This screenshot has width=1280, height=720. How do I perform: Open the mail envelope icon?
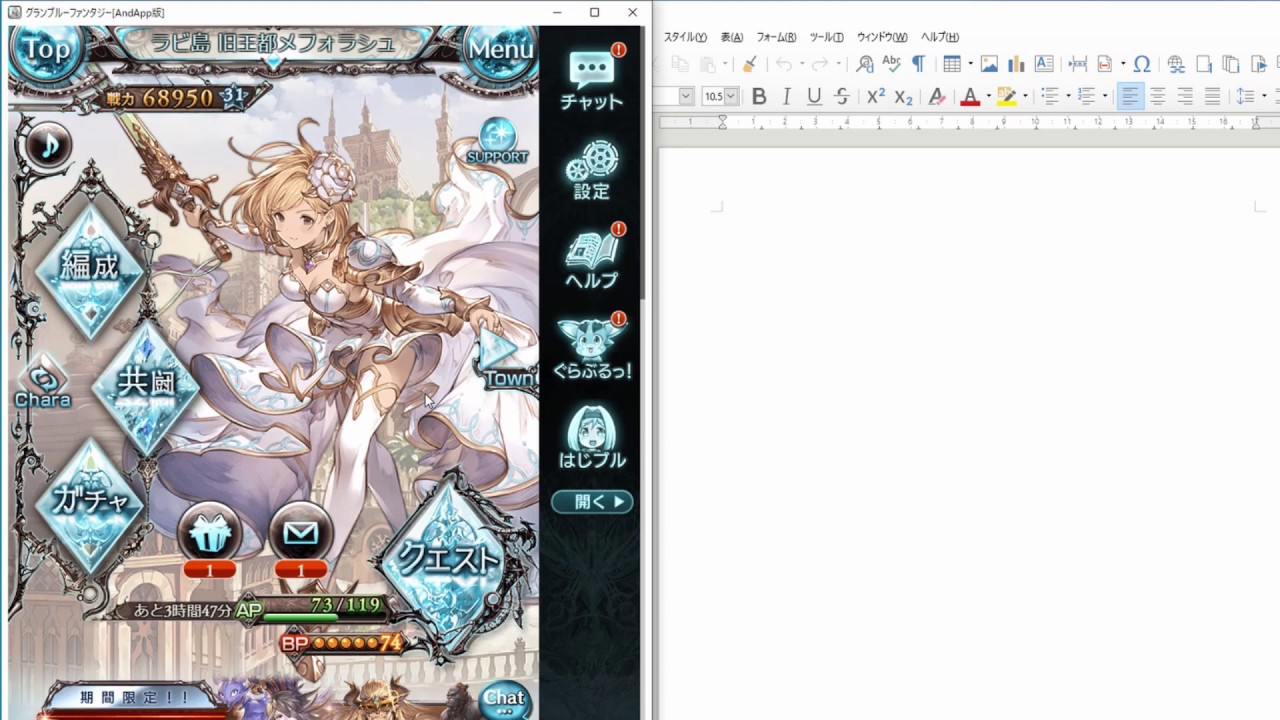(x=301, y=533)
